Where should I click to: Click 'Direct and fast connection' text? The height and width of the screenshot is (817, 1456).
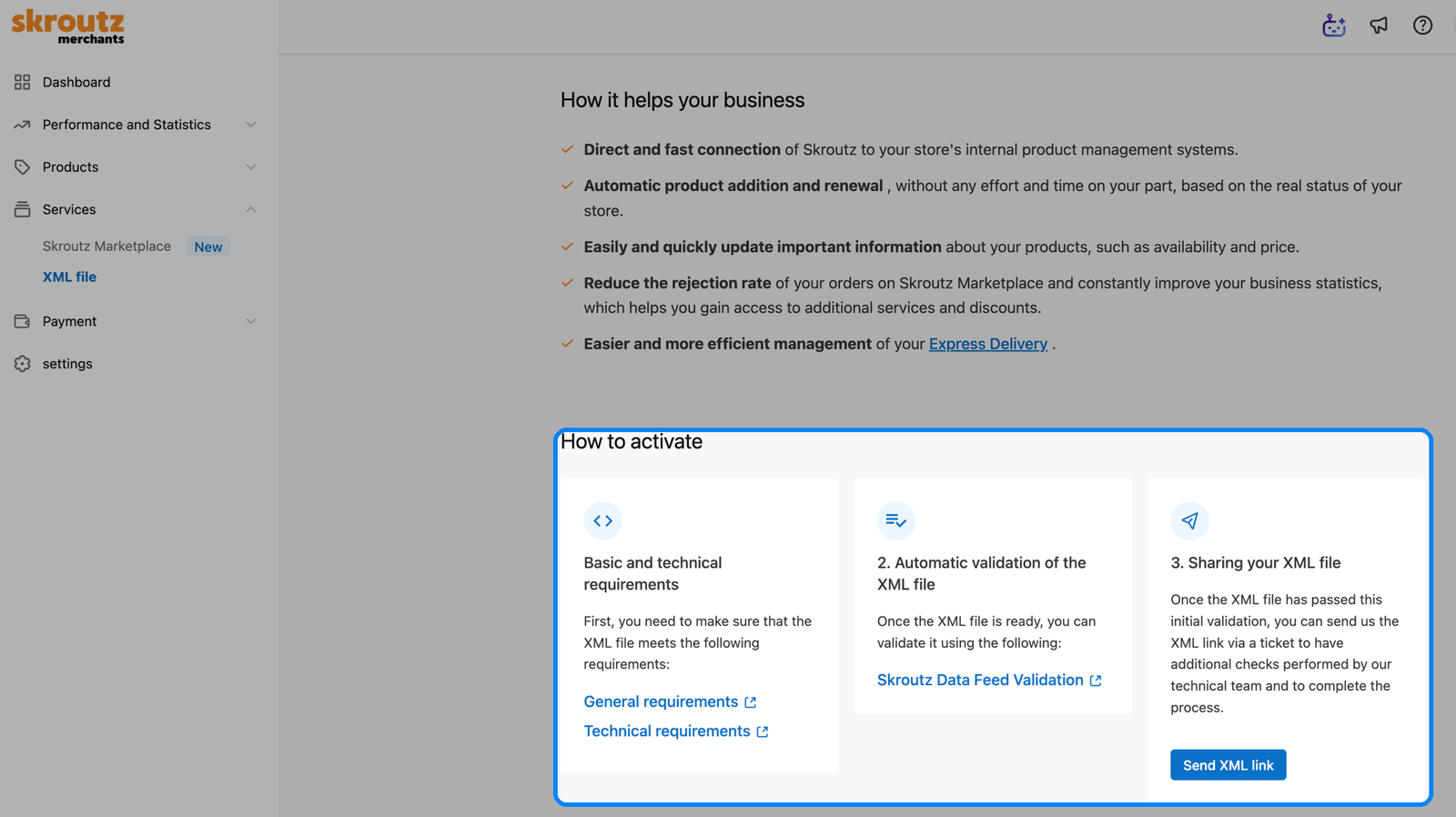tap(682, 149)
